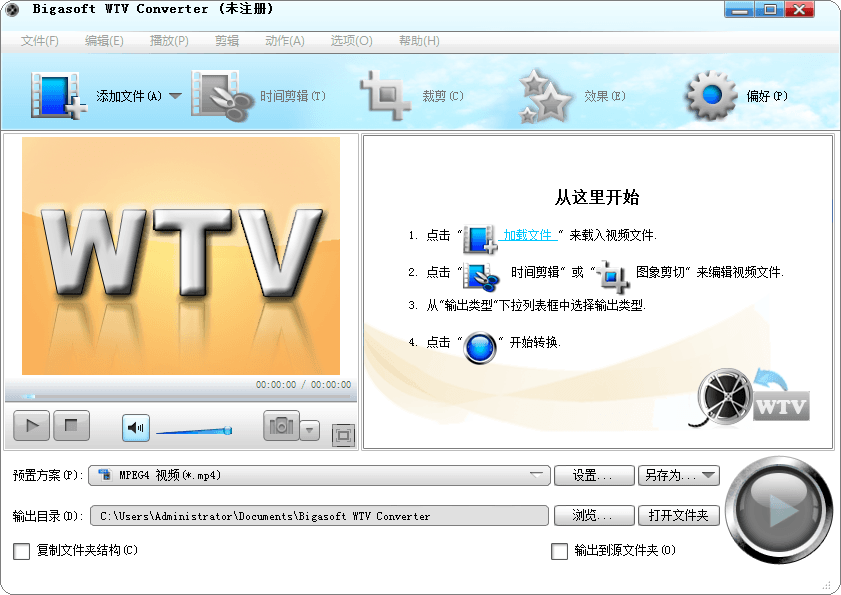The width and height of the screenshot is (841, 595).
Task: Expand the Add File dropdown arrow
Action: (175, 97)
